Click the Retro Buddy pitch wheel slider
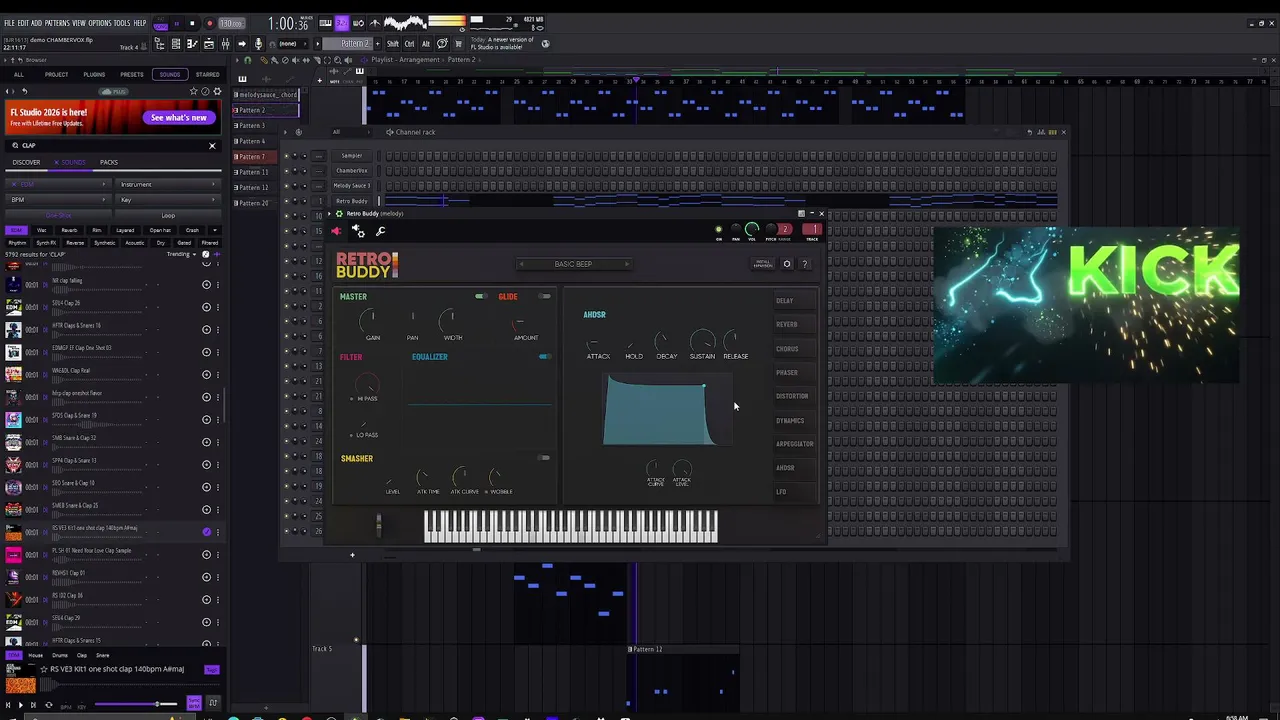The height and width of the screenshot is (720, 1280). point(378,526)
